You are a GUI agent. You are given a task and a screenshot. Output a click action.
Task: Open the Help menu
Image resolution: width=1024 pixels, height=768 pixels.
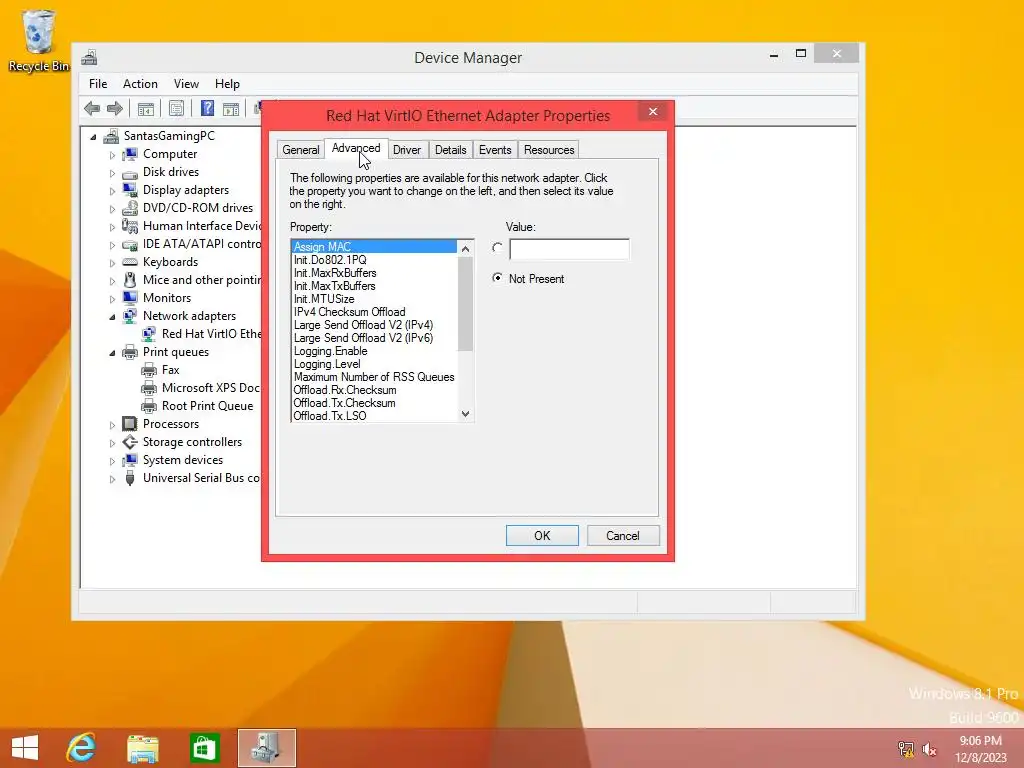click(x=227, y=84)
